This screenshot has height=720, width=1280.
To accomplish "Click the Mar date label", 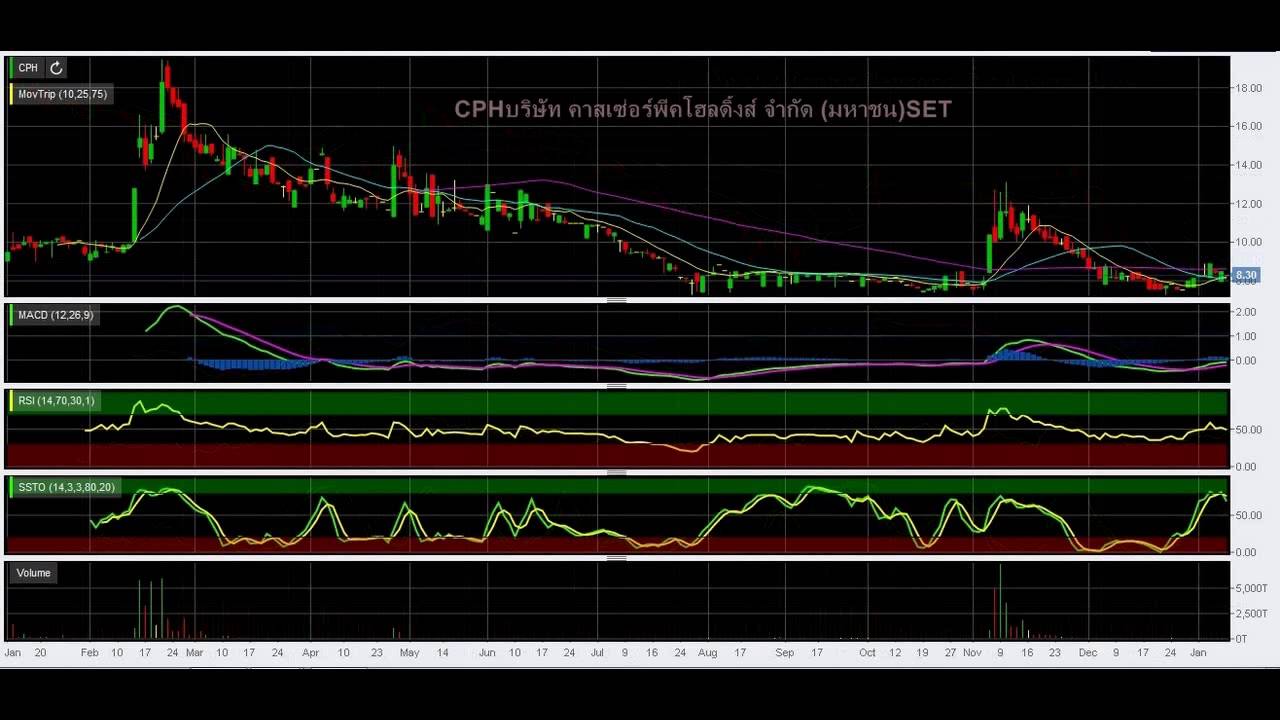I will pyautogui.click(x=194, y=653).
